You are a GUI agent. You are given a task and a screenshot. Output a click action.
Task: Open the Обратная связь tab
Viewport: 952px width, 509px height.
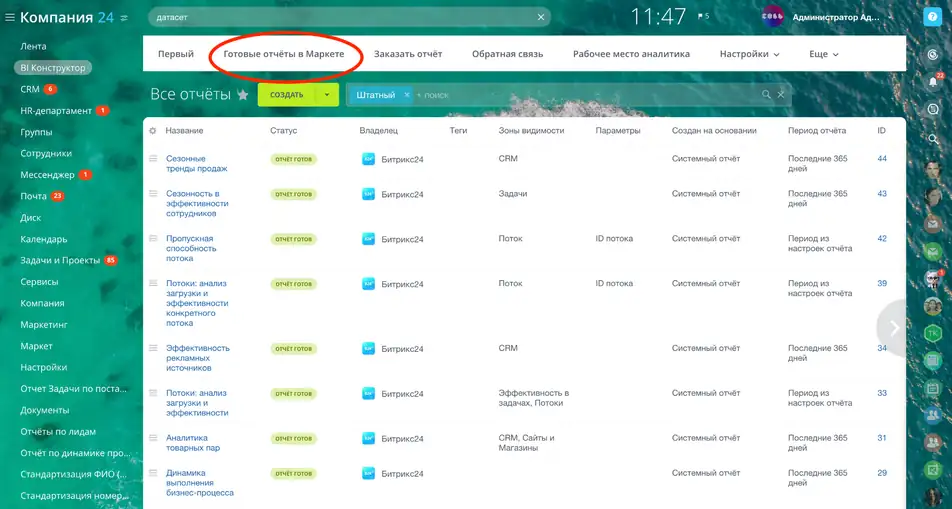click(508, 54)
